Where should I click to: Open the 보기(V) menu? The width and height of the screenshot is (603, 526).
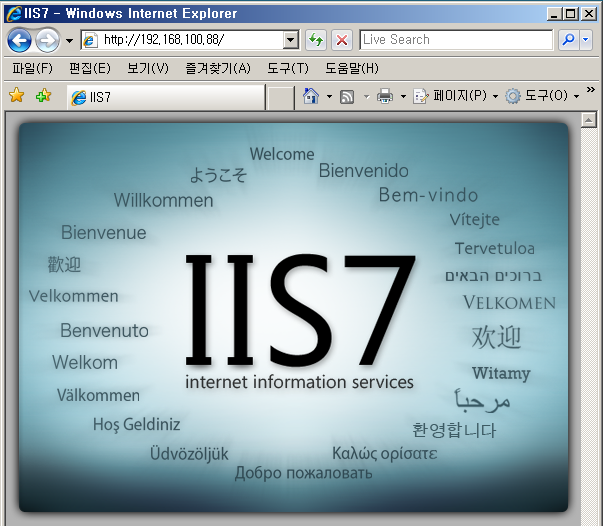pyautogui.click(x=148, y=68)
